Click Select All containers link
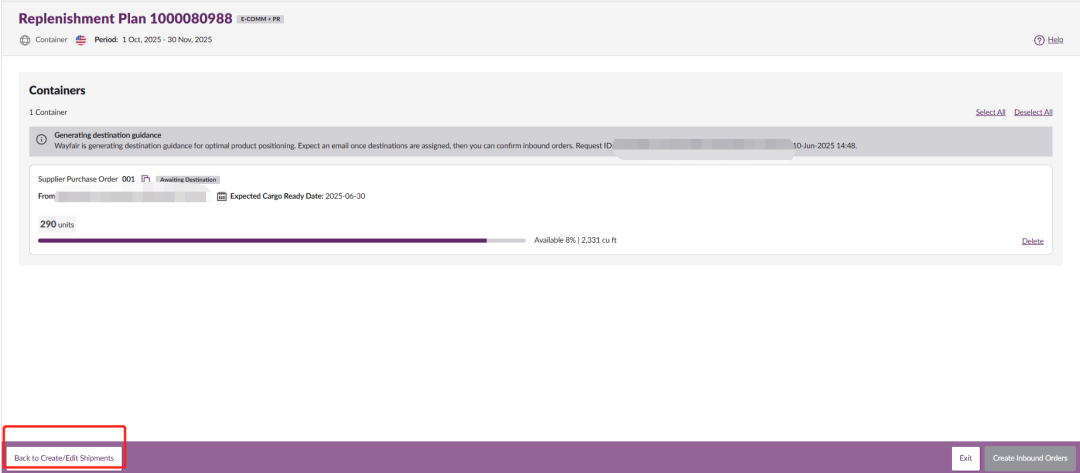The width and height of the screenshot is (1080, 473). 990,112
